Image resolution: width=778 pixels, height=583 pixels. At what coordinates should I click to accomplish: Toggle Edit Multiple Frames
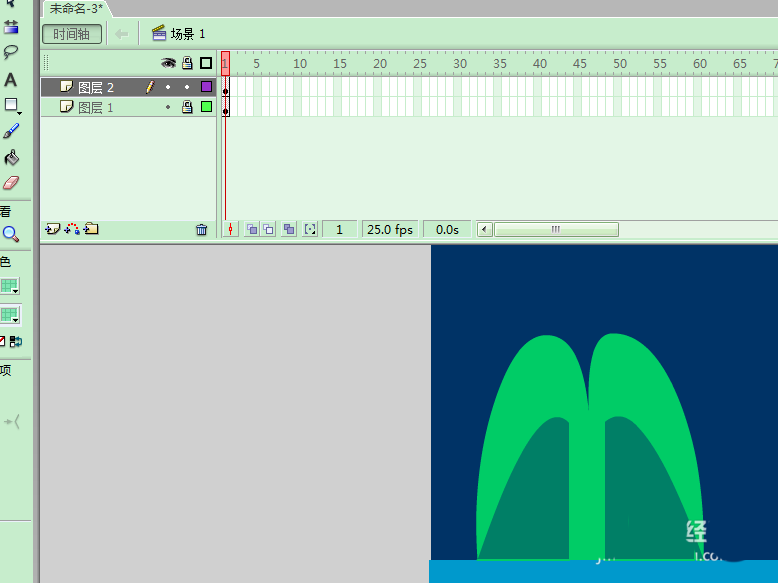(x=289, y=229)
